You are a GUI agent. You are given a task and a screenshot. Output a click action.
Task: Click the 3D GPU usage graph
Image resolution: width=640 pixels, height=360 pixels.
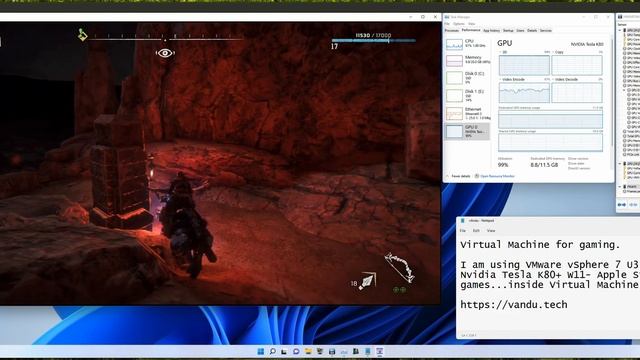point(524,65)
